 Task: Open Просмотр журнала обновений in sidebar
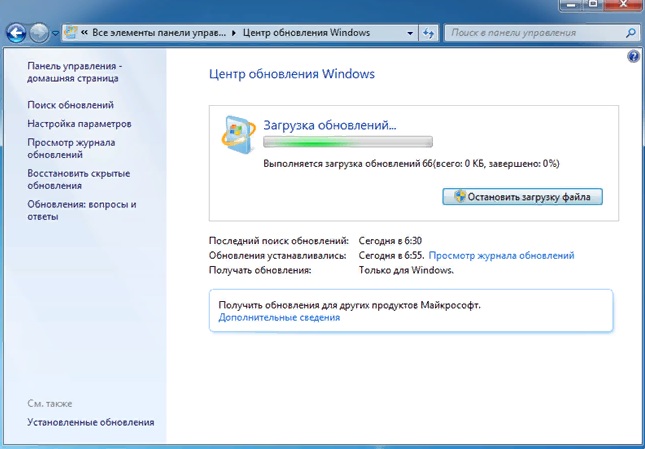pyautogui.click(x=71, y=148)
